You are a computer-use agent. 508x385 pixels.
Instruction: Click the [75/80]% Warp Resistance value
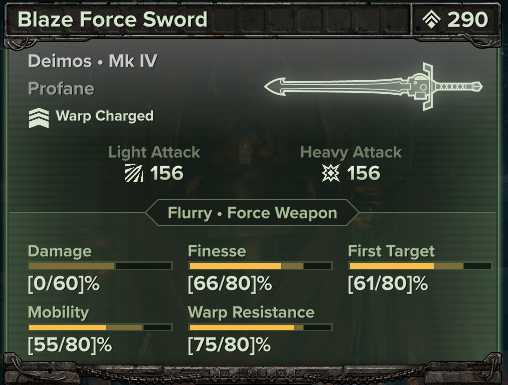229,345
